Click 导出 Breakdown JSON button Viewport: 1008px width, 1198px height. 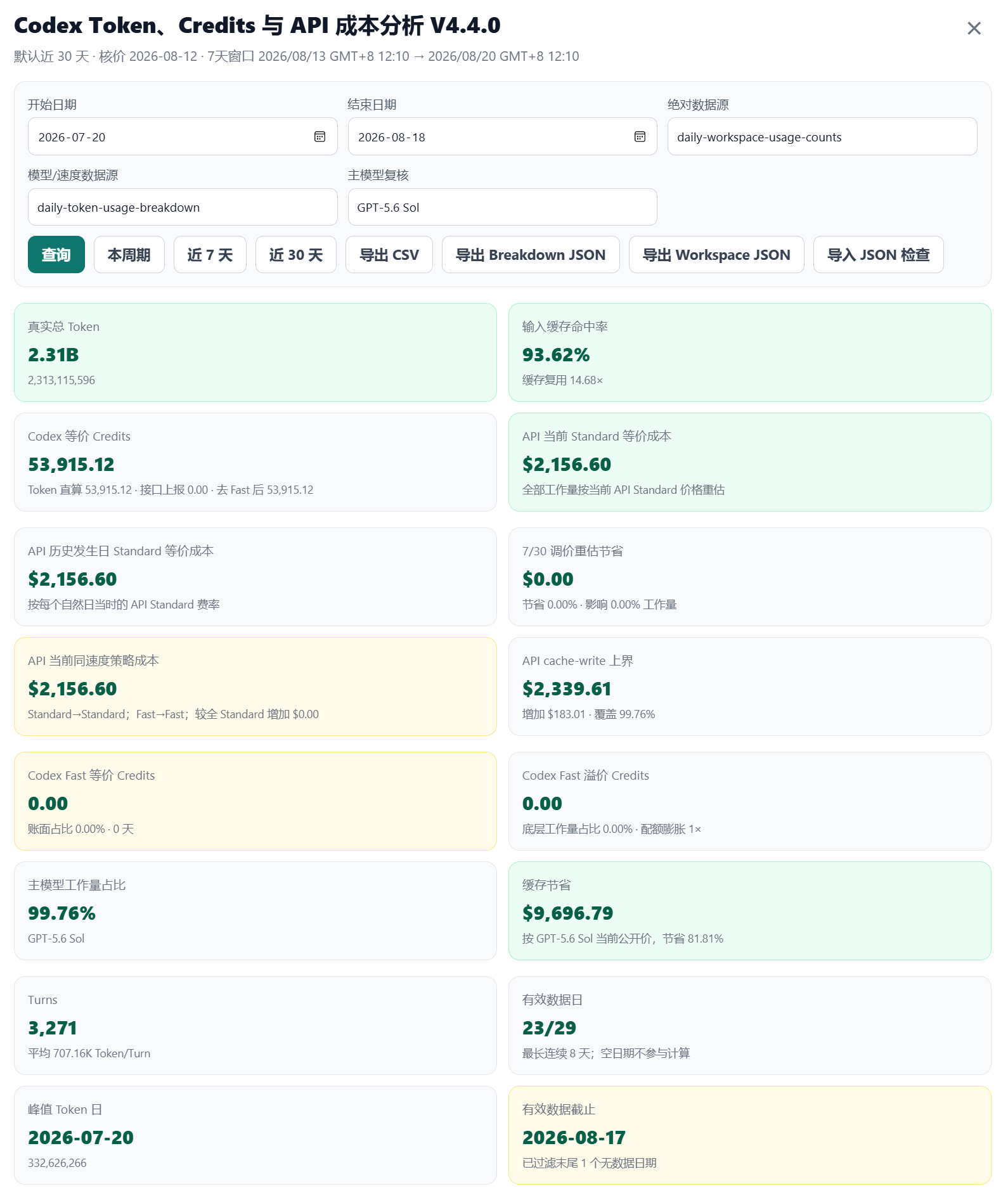531,255
